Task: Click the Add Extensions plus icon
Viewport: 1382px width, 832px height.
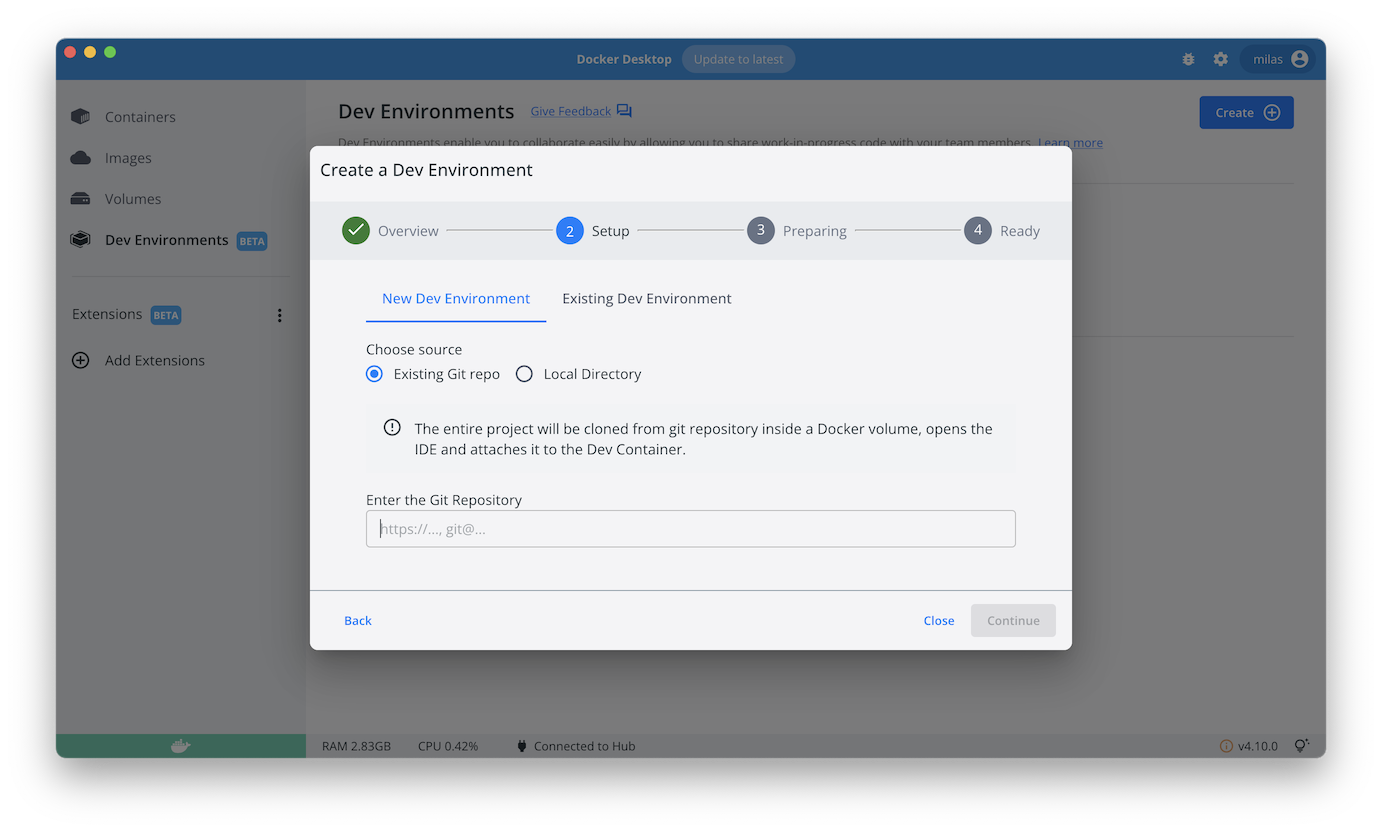Action: point(80,360)
